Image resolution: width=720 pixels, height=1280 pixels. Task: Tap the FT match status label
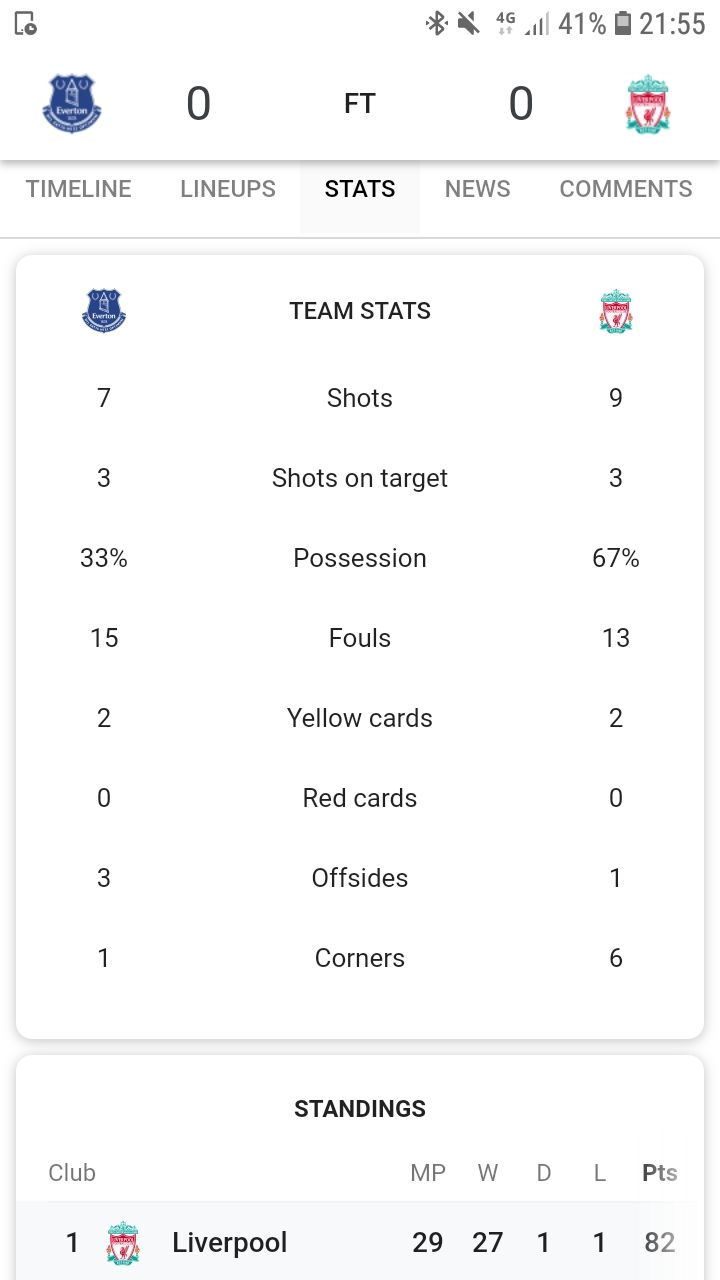click(x=360, y=104)
